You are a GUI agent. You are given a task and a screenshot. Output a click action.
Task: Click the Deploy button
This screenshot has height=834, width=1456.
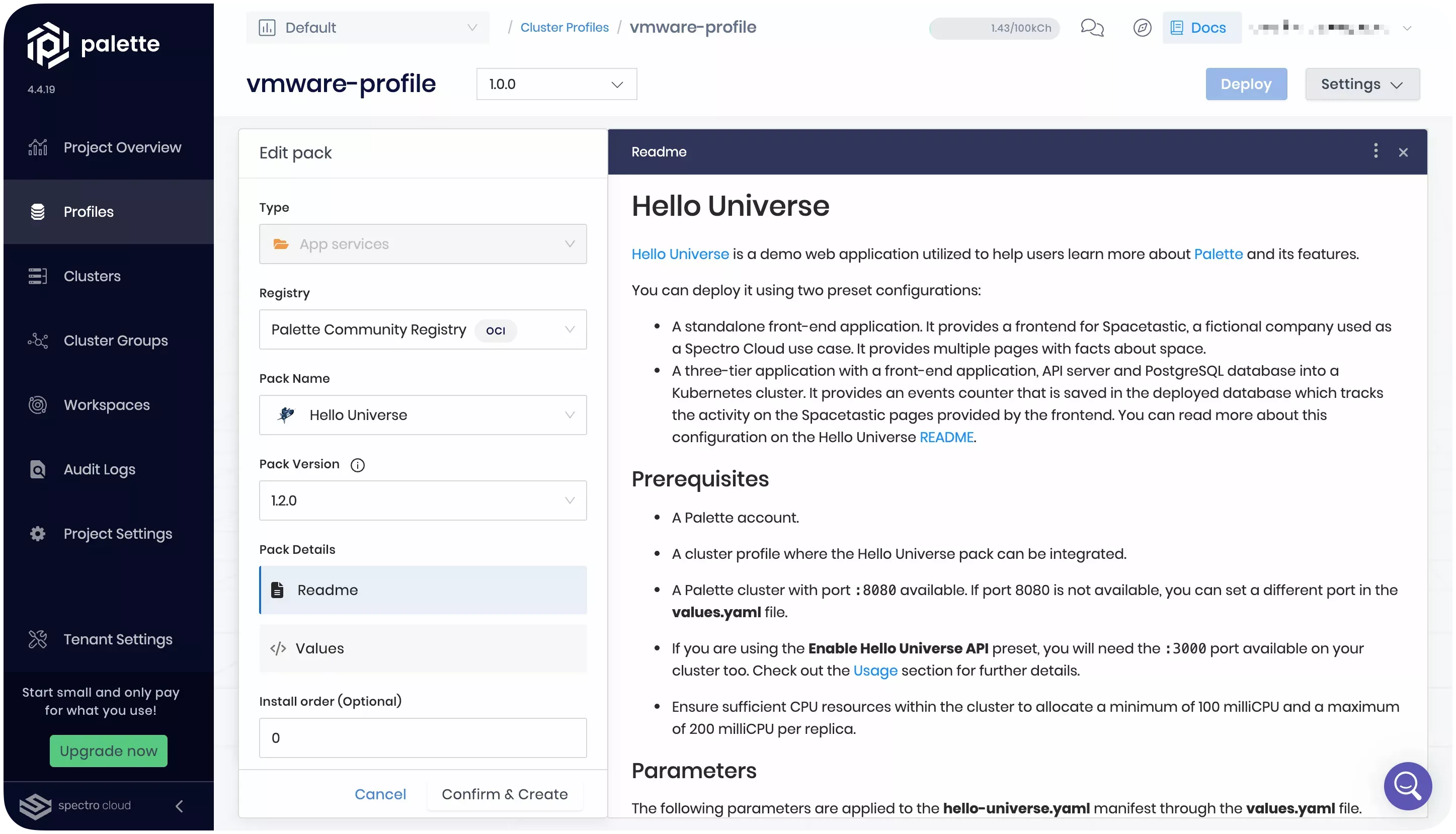(x=1246, y=84)
